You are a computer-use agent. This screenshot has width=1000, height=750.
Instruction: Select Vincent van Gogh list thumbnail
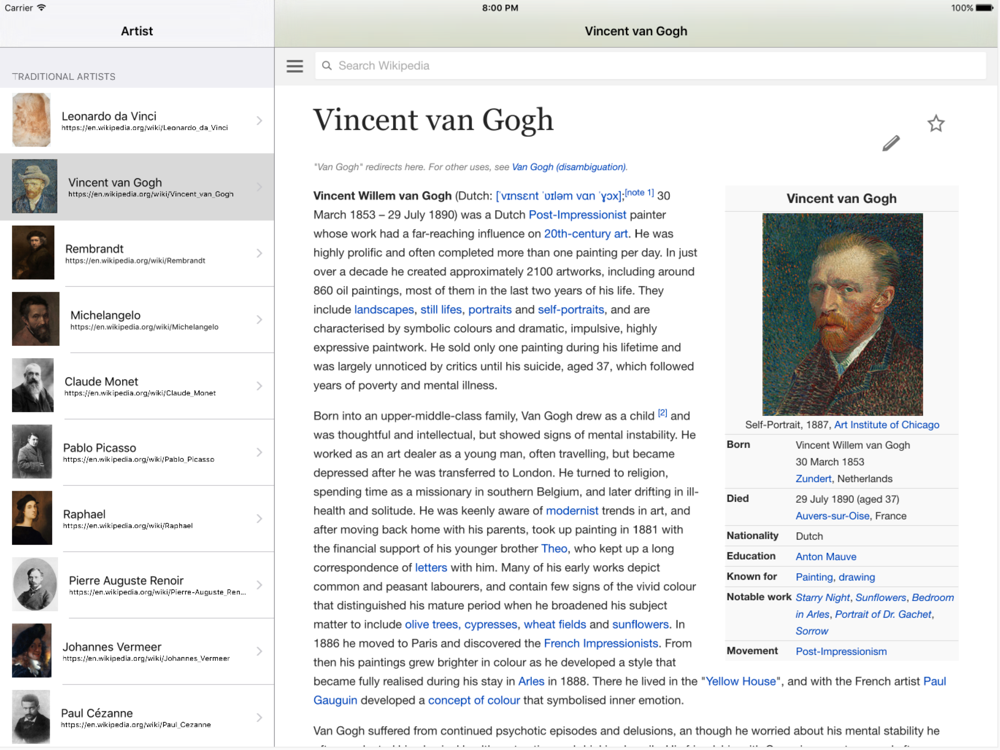[x=34, y=186]
